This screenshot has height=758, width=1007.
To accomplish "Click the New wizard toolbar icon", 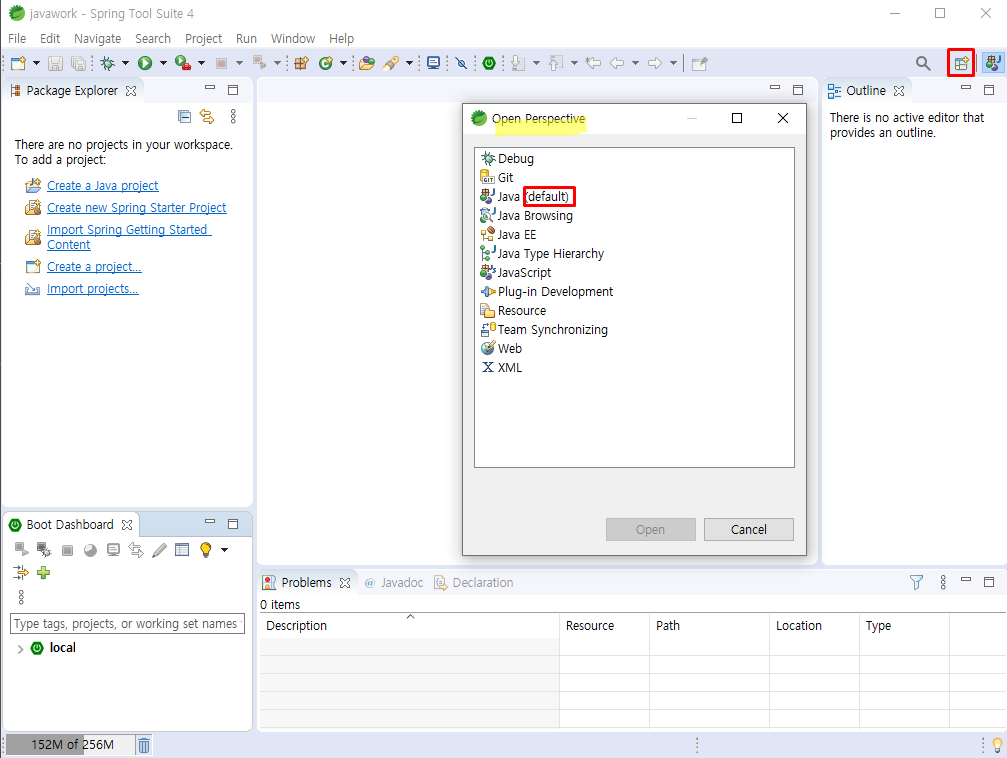I will 19,63.
